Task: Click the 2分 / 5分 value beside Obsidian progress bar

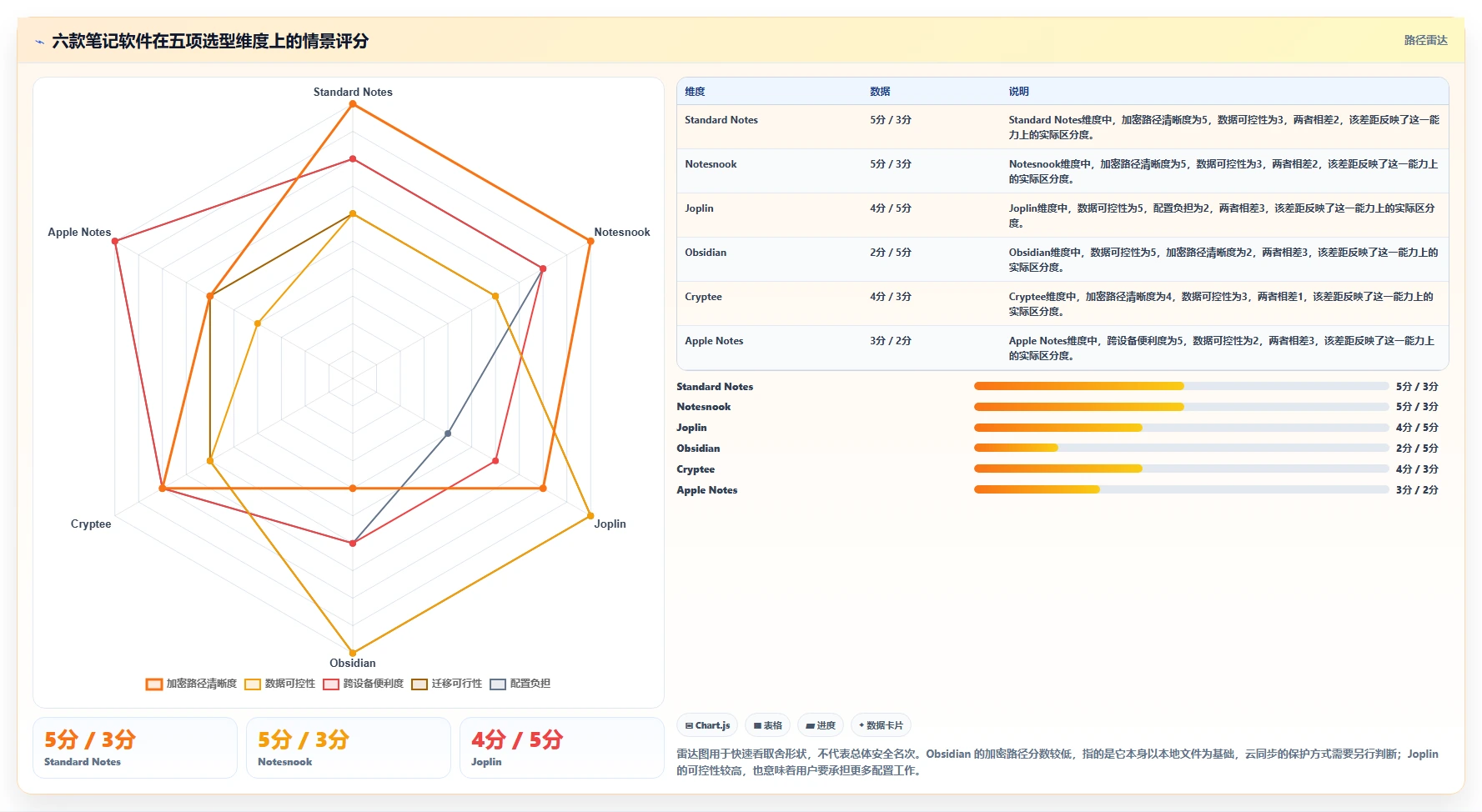Action: [x=1417, y=448]
